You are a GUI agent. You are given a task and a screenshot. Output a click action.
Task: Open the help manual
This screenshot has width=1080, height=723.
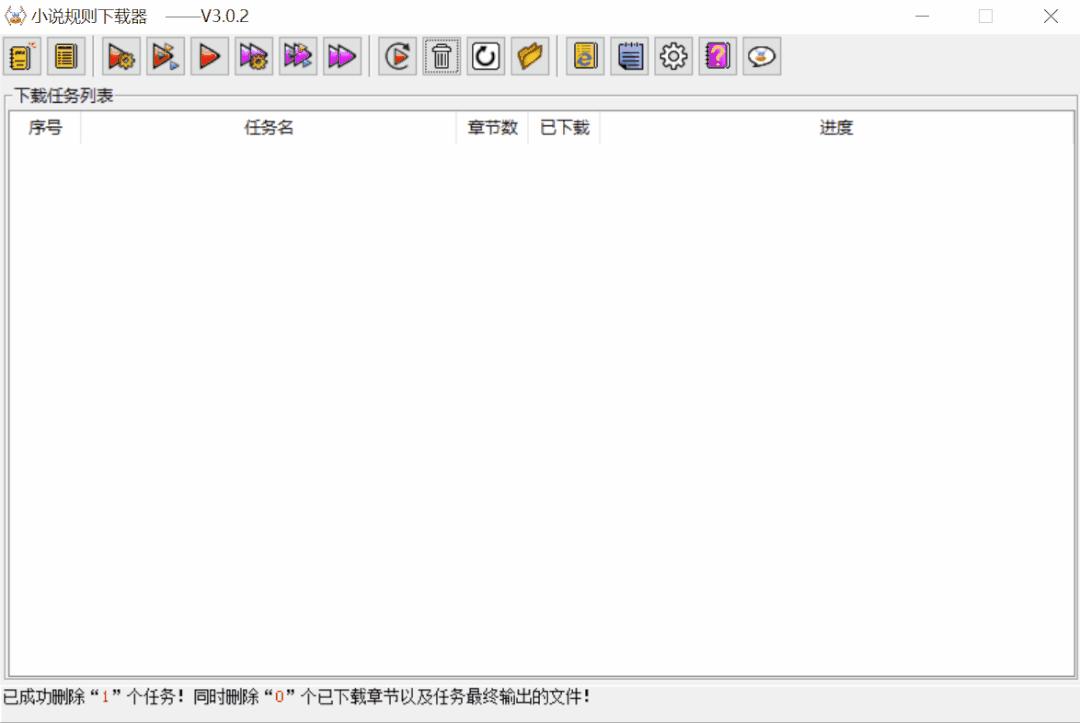[x=717, y=56]
